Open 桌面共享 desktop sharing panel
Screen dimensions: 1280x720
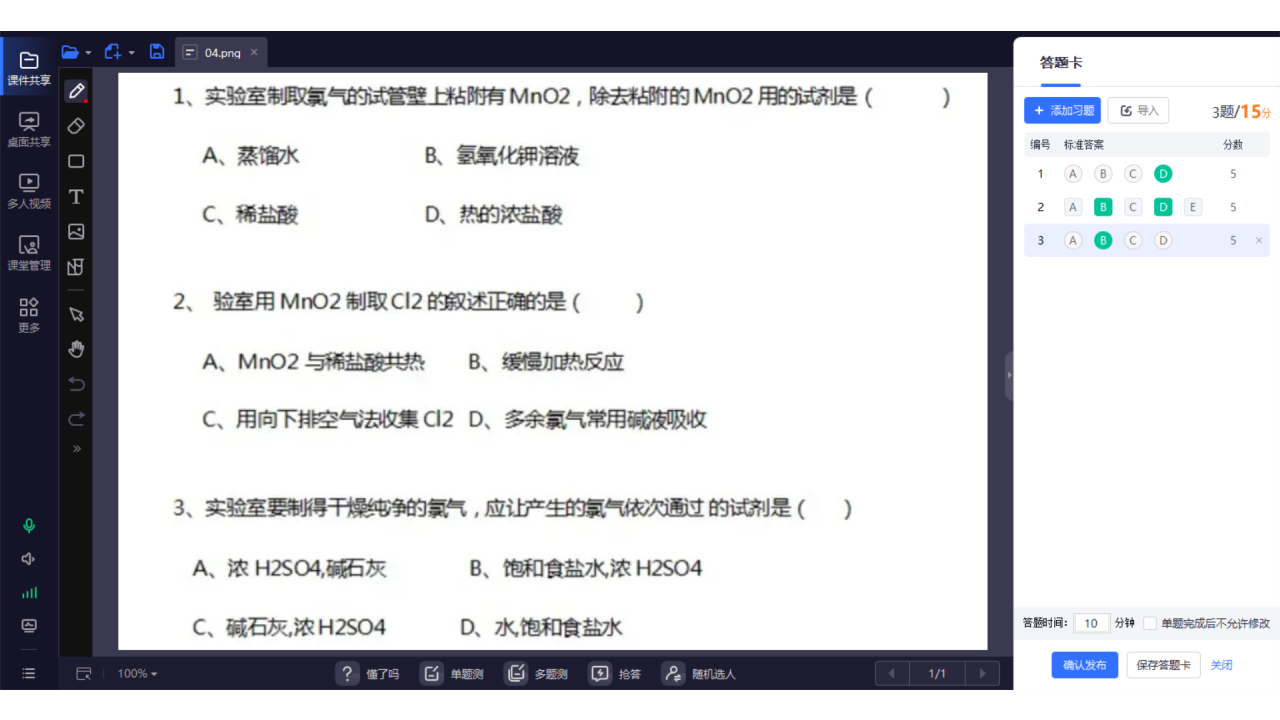pos(28,128)
